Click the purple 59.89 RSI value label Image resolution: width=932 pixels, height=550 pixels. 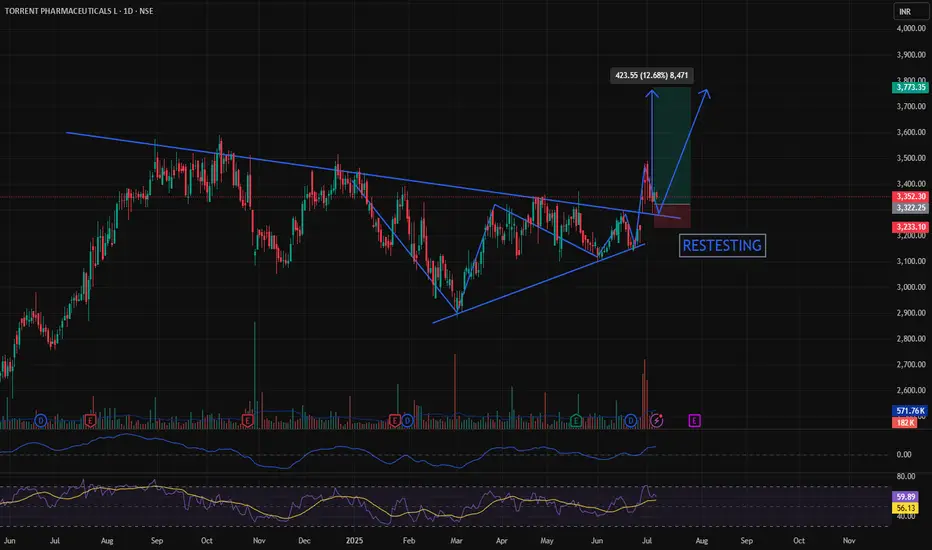(905, 496)
